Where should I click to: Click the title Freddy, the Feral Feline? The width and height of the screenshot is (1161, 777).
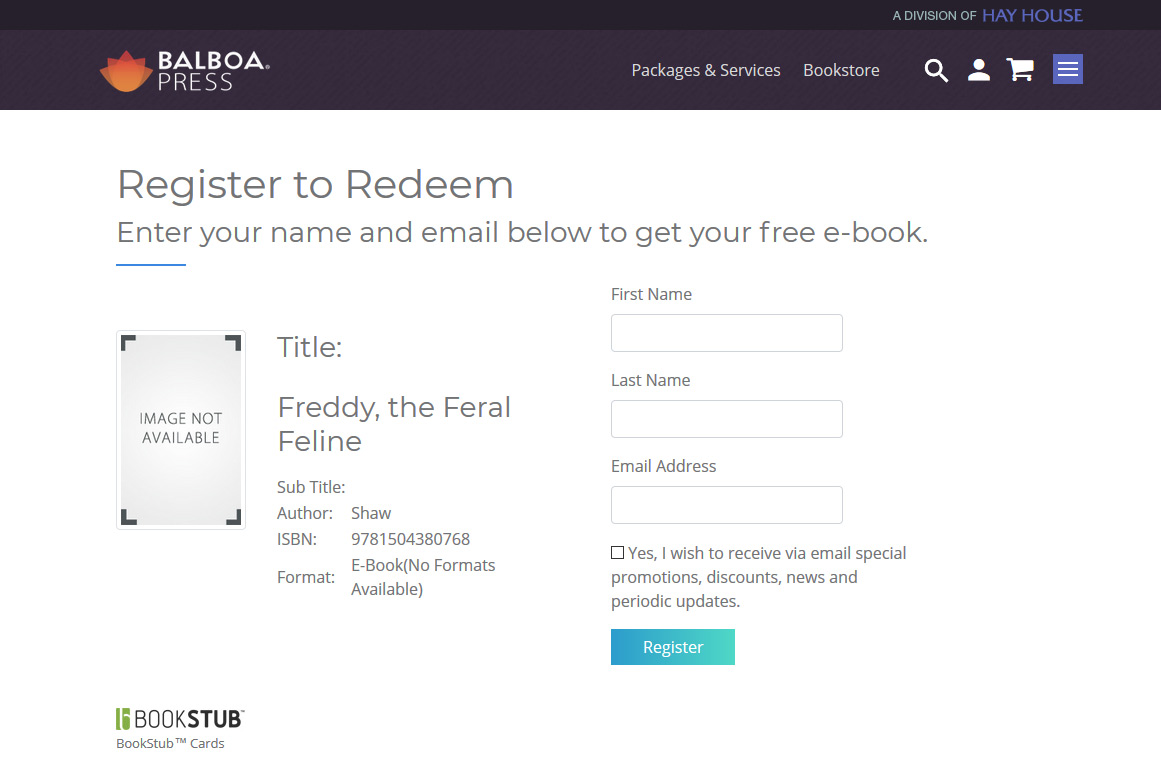coord(394,424)
